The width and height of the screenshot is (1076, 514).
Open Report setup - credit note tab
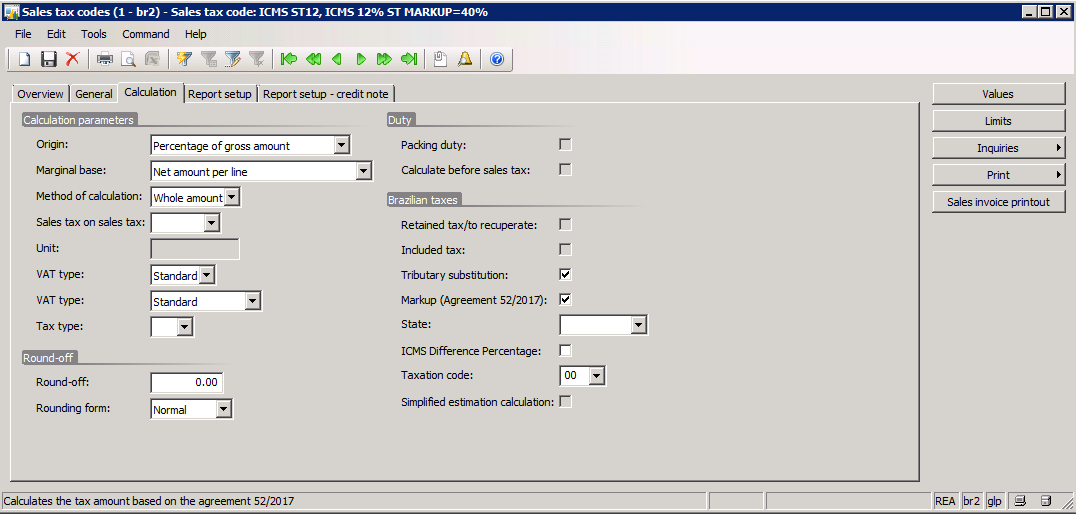coord(325,94)
